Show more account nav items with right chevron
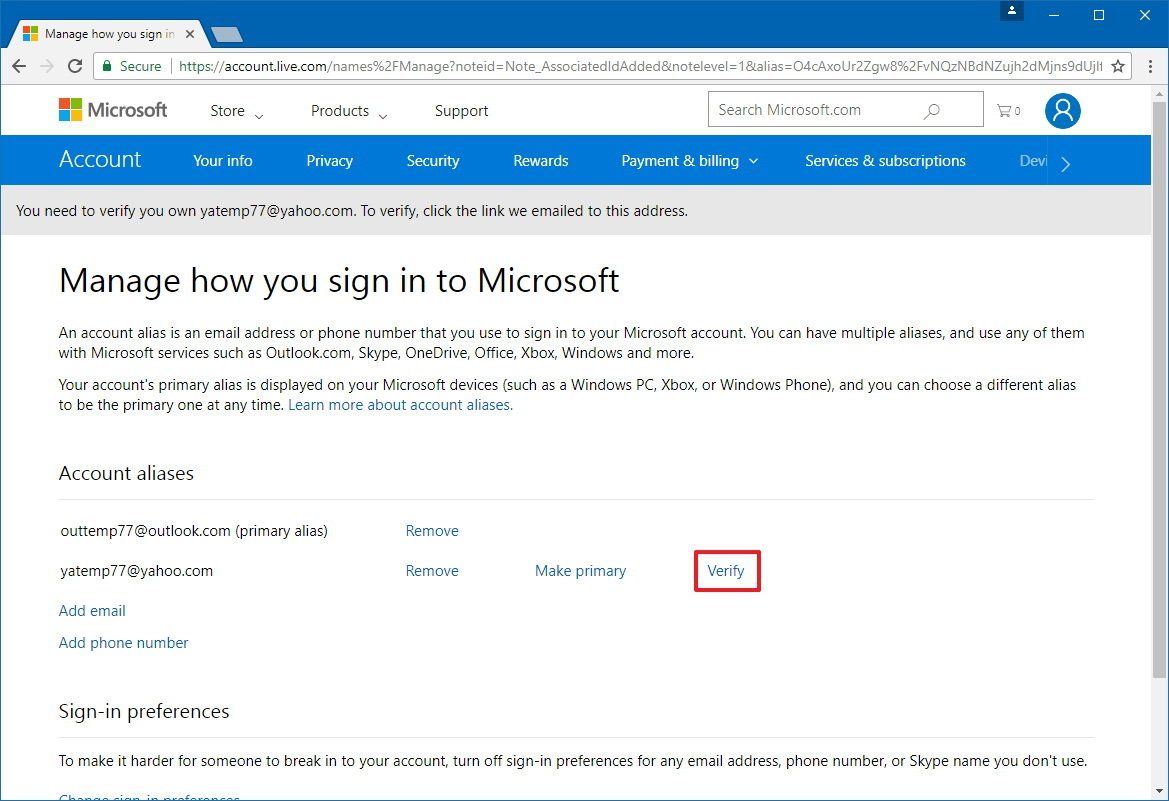Viewport: 1169px width, 801px height. pyautogui.click(x=1065, y=164)
